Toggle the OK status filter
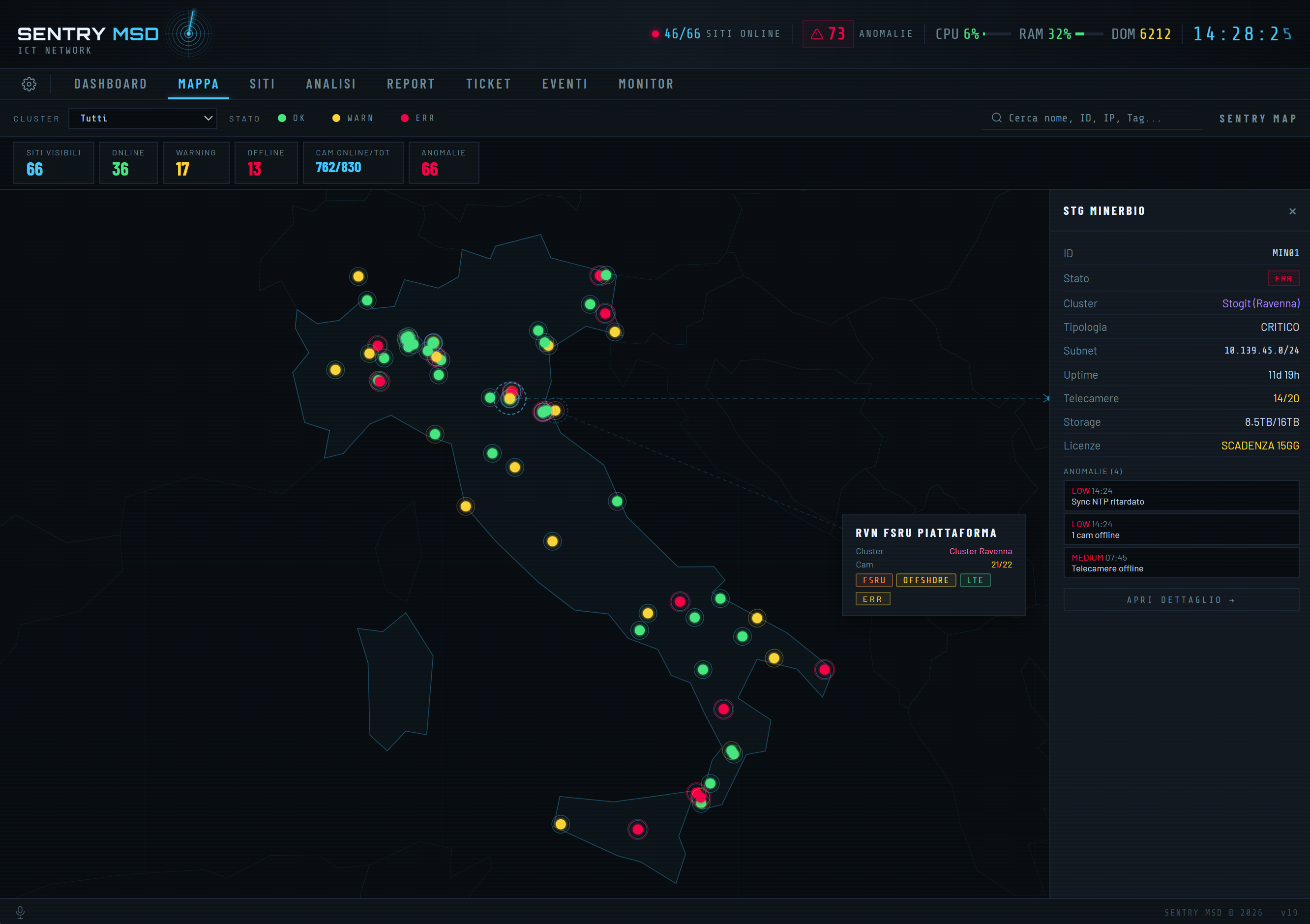1310x924 pixels. 291,118
